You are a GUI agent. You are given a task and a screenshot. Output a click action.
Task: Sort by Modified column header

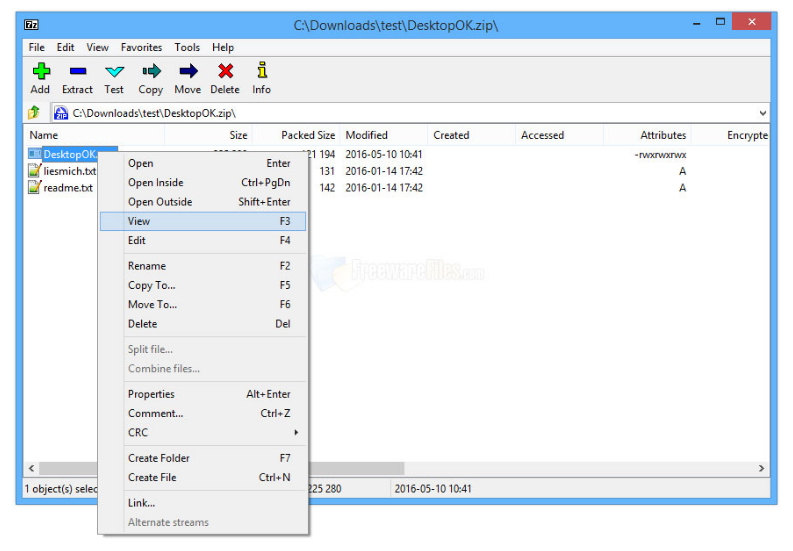[384, 135]
